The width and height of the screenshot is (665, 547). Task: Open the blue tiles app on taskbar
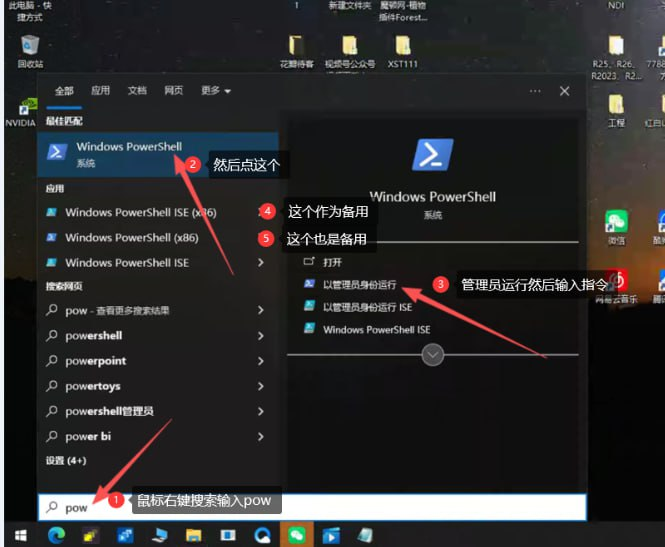click(x=125, y=536)
